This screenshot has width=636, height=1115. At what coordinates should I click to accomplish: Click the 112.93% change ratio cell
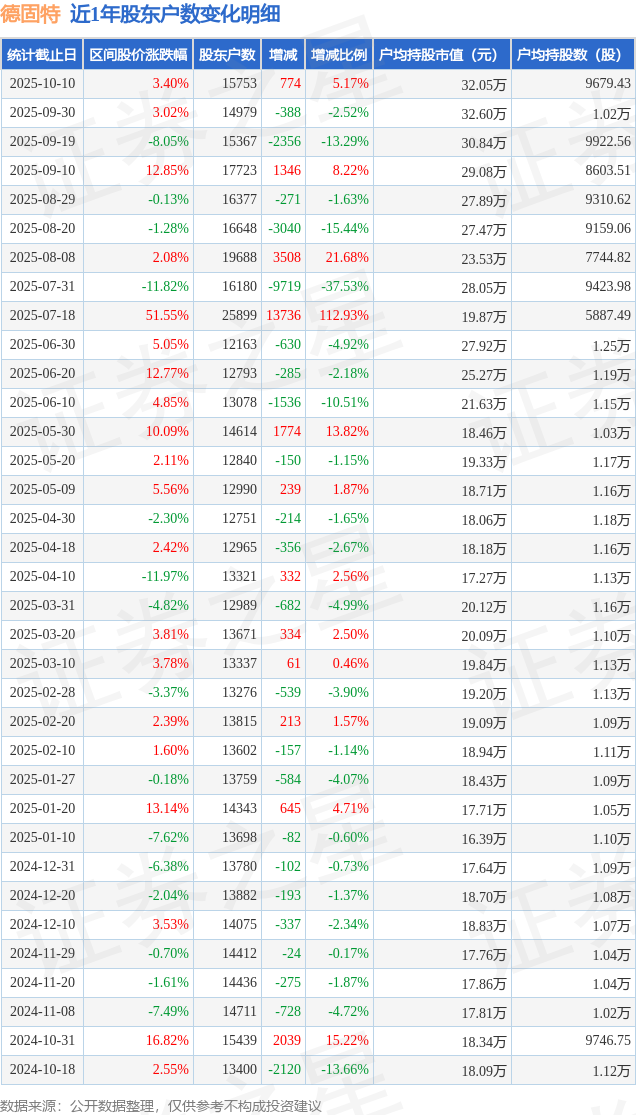pyautogui.click(x=341, y=316)
